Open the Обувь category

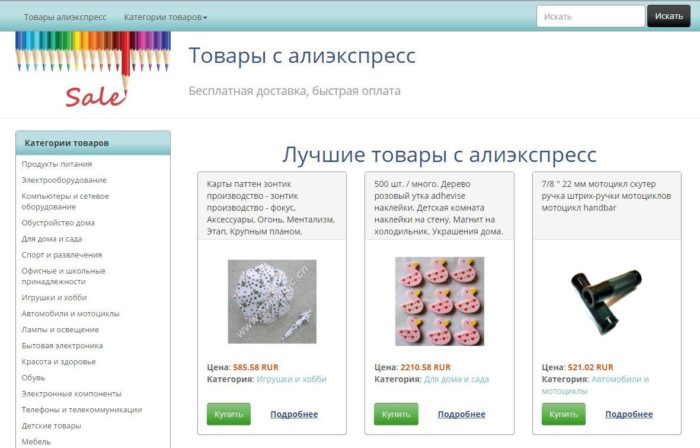[x=33, y=378]
